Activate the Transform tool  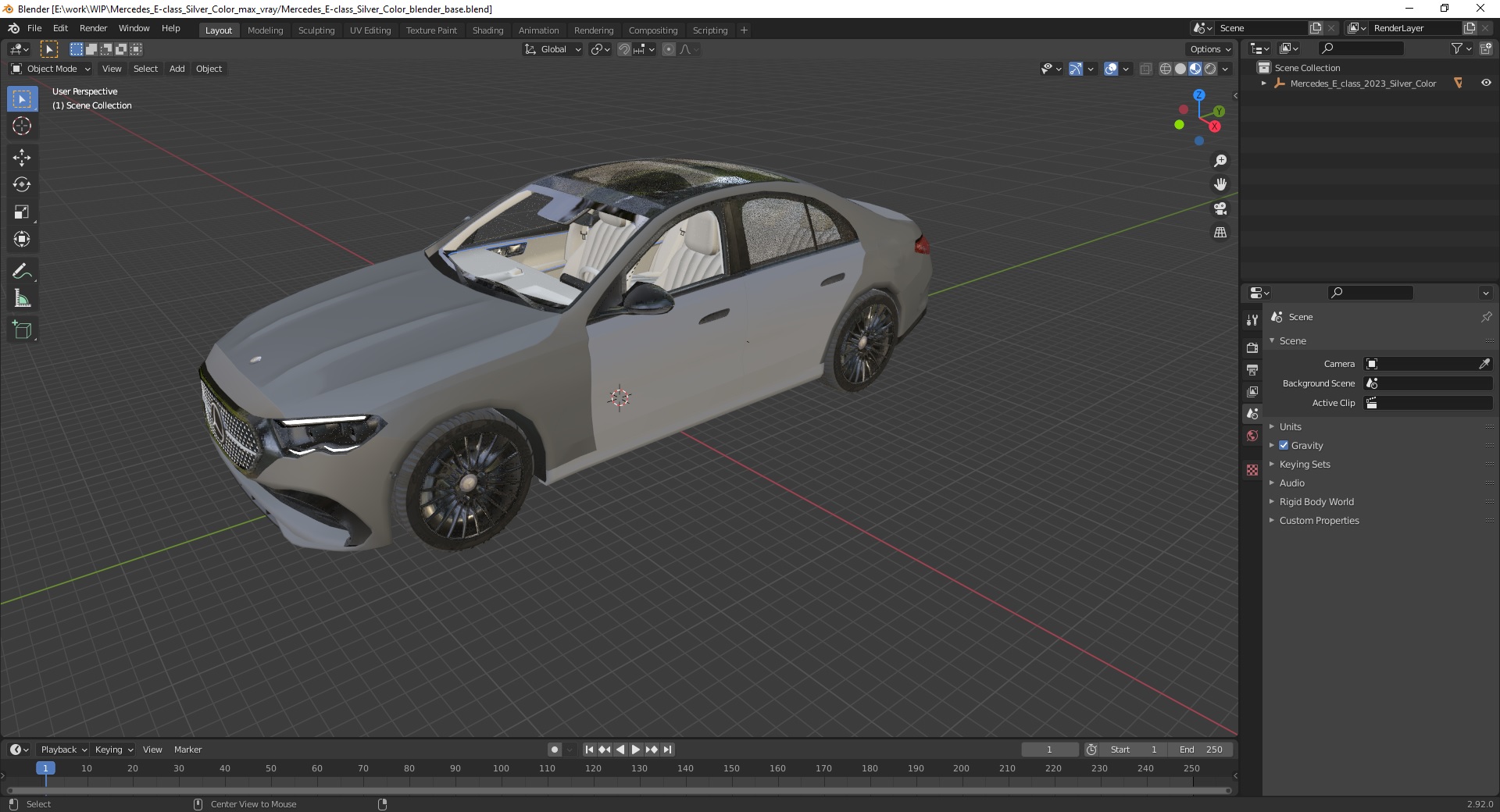(22, 240)
